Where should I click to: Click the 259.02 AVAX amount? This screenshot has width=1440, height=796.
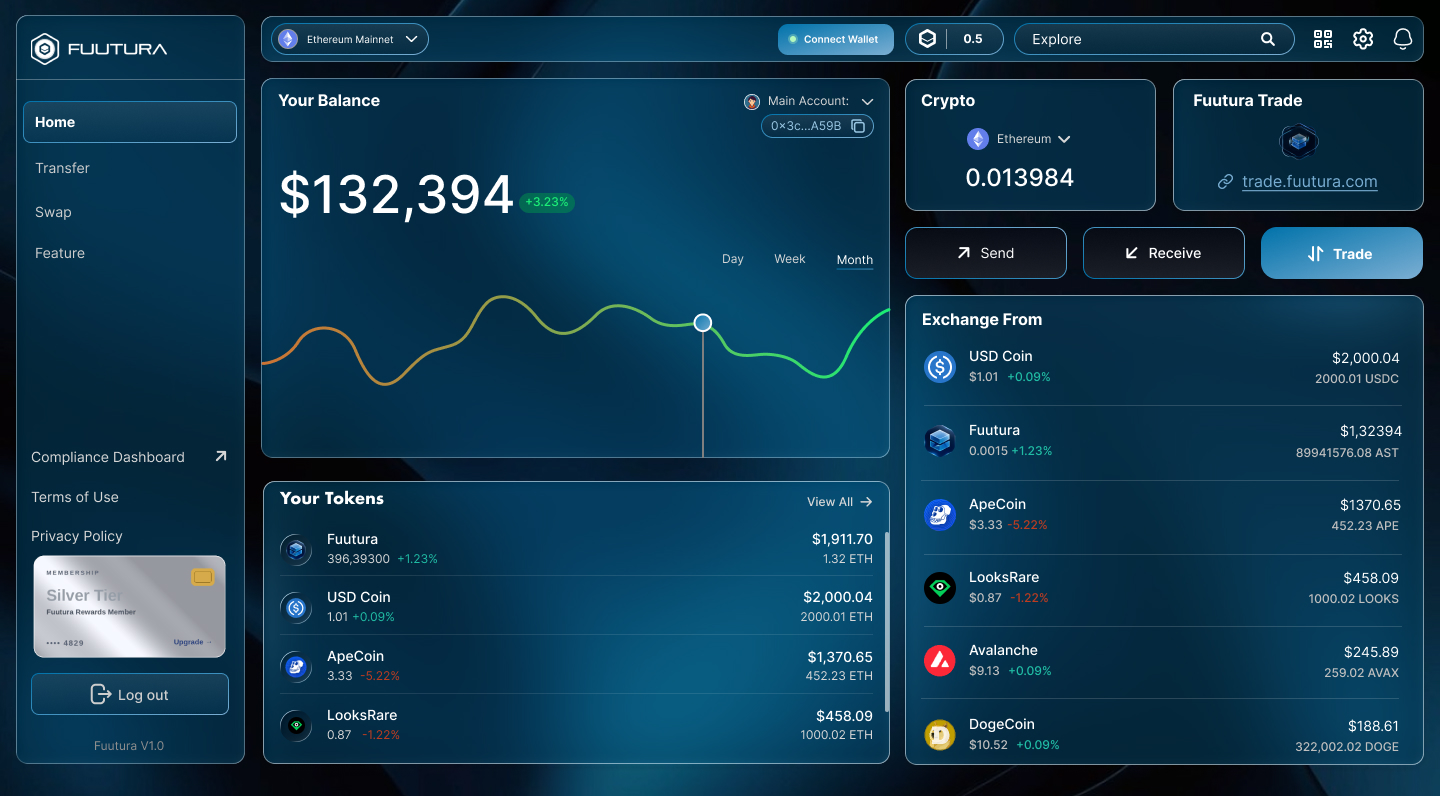tap(1362, 673)
